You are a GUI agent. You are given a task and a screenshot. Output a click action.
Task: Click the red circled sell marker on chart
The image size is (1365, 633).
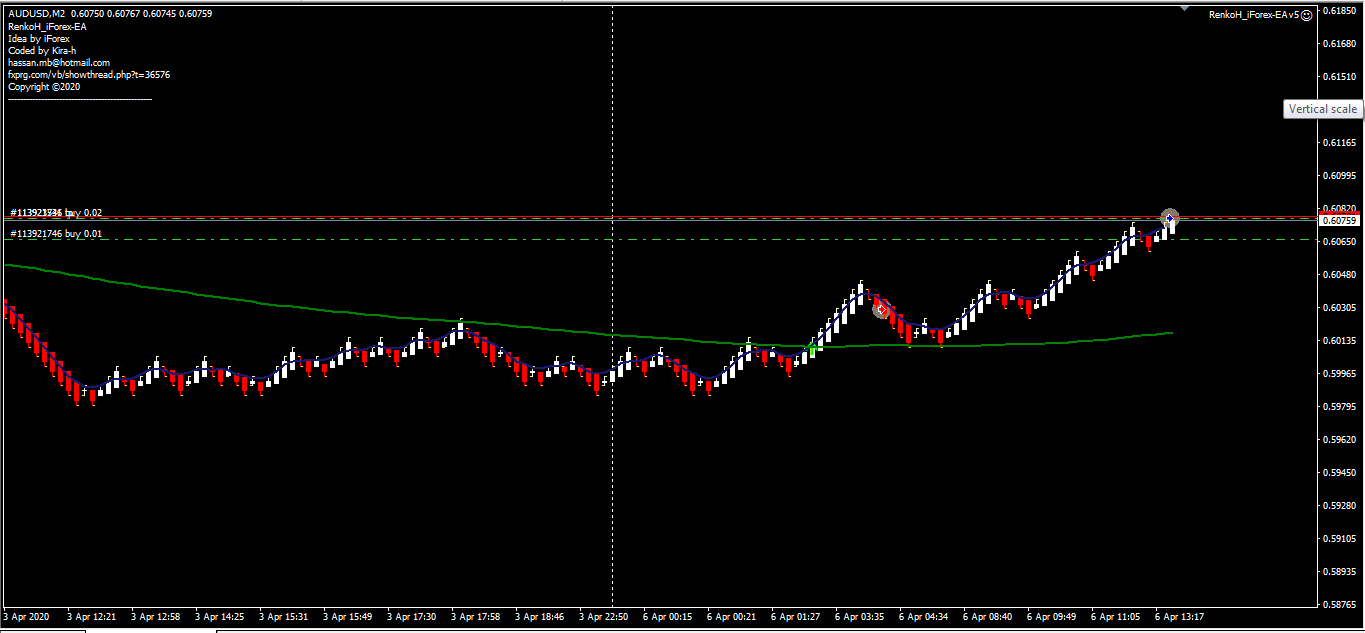[881, 310]
